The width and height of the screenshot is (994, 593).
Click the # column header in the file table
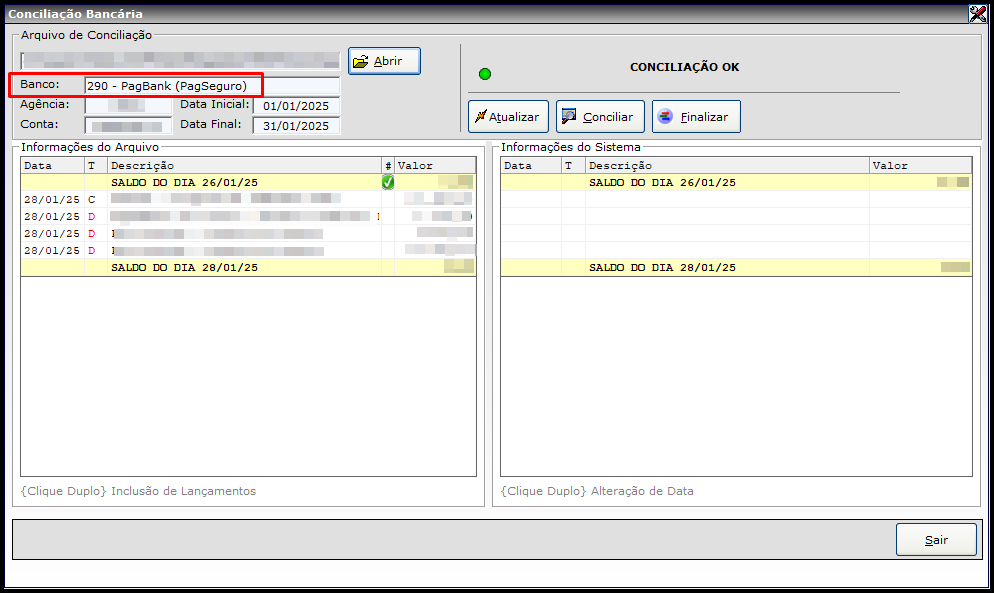point(388,166)
